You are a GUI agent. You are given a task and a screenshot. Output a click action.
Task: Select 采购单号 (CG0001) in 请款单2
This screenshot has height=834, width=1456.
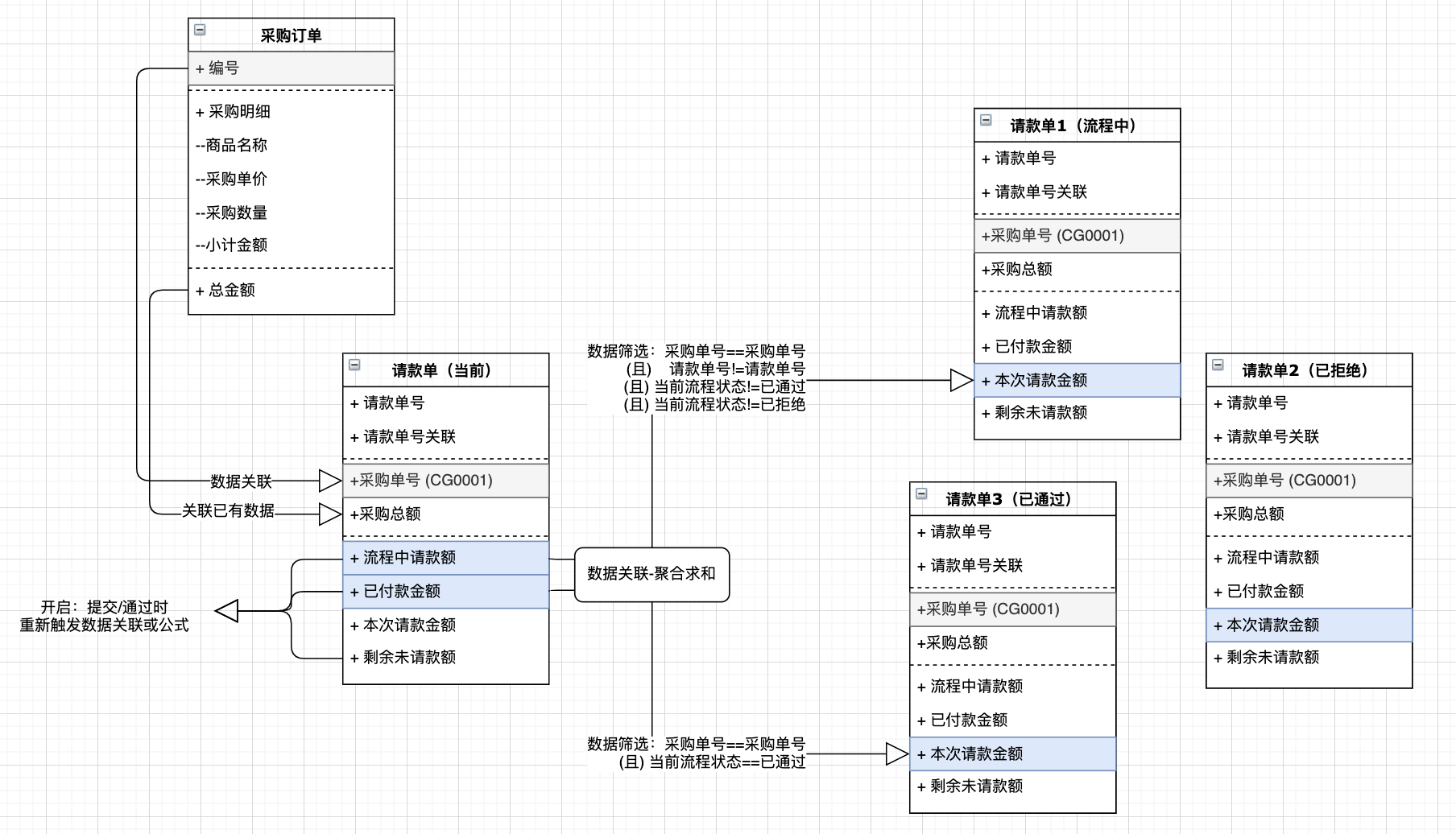coord(1309,481)
